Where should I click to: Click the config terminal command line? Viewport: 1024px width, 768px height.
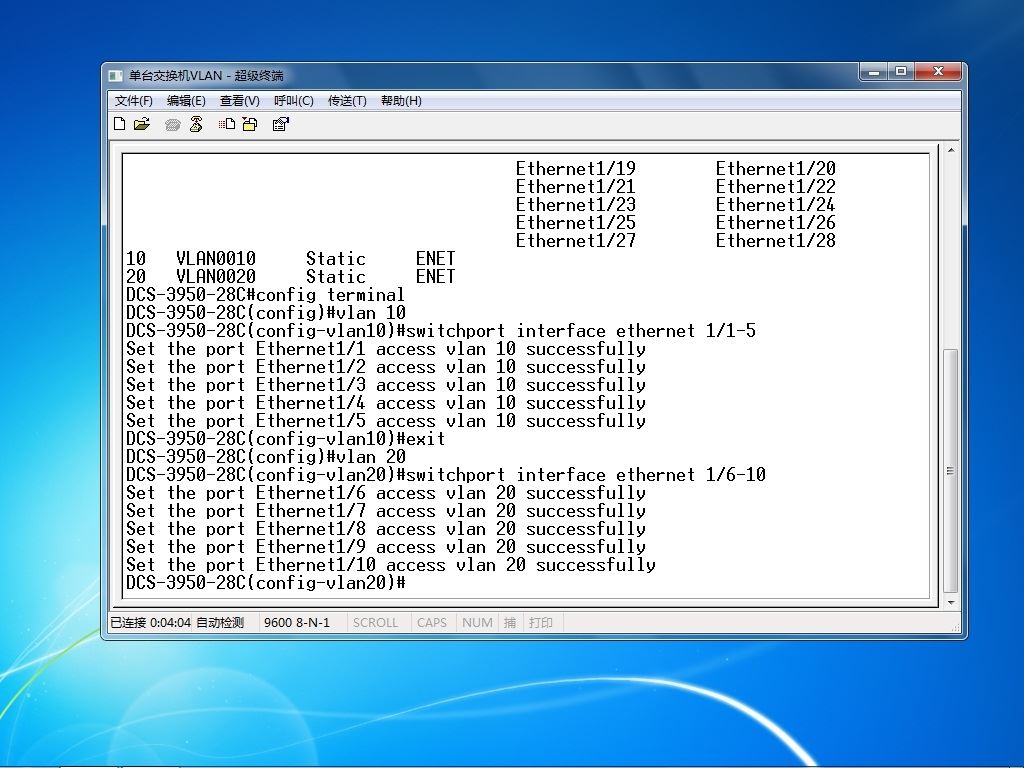pos(265,295)
